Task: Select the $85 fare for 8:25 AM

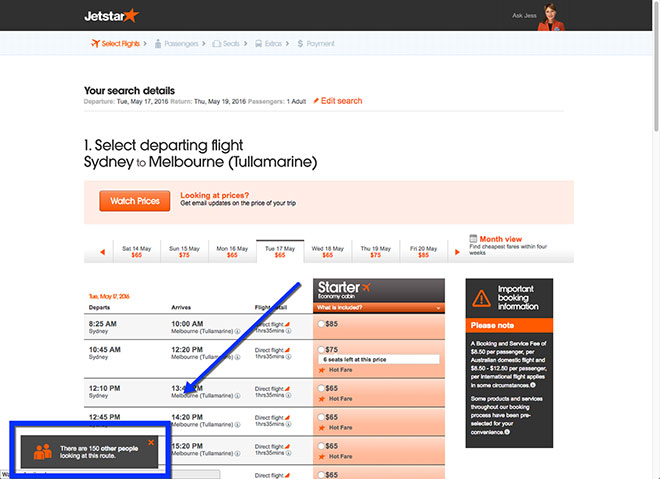Action: pyautogui.click(x=322, y=324)
